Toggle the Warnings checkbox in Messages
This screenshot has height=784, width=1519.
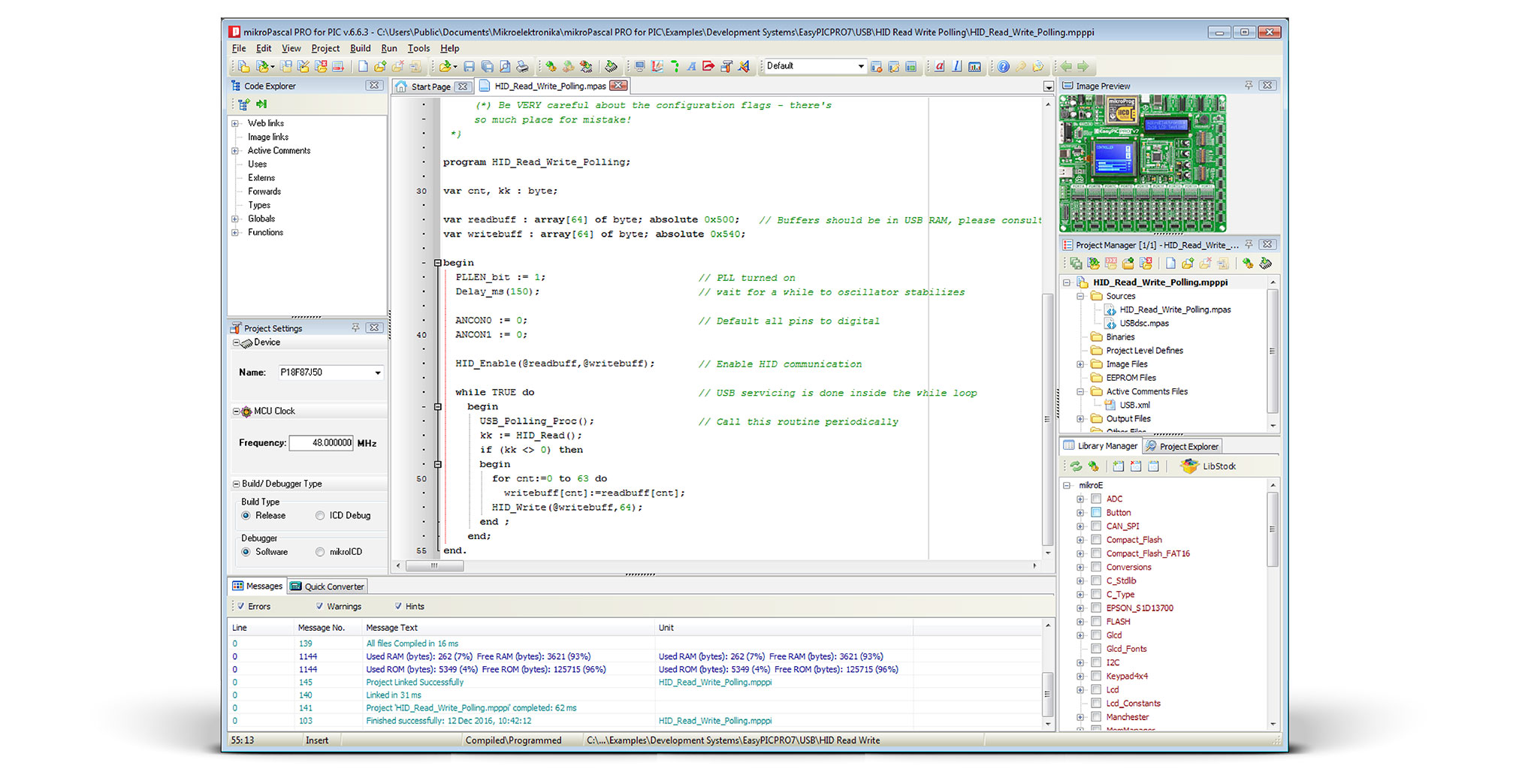point(319,606)
